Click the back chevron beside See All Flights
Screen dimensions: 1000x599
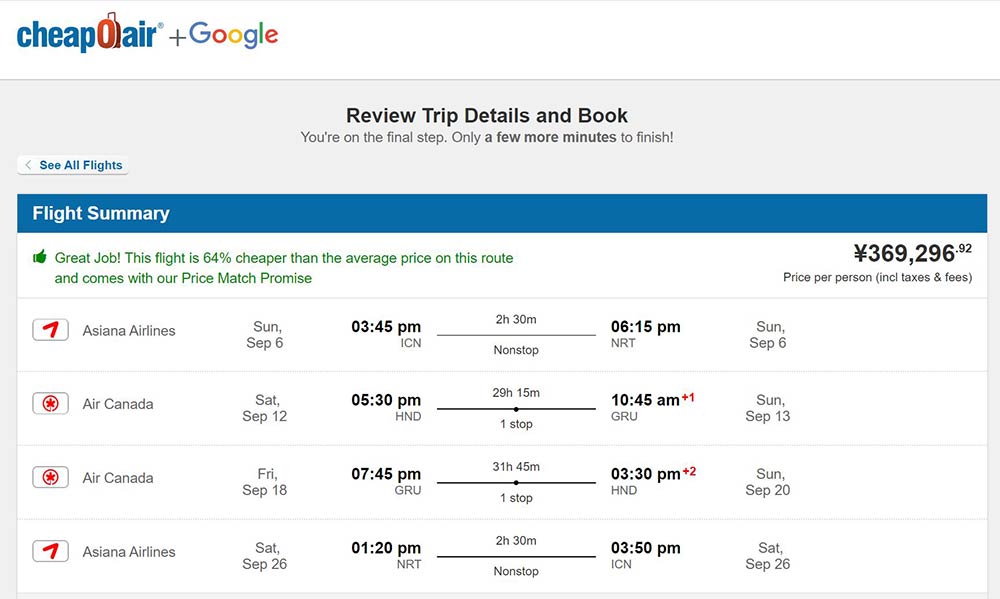click(x=28, y=165)
